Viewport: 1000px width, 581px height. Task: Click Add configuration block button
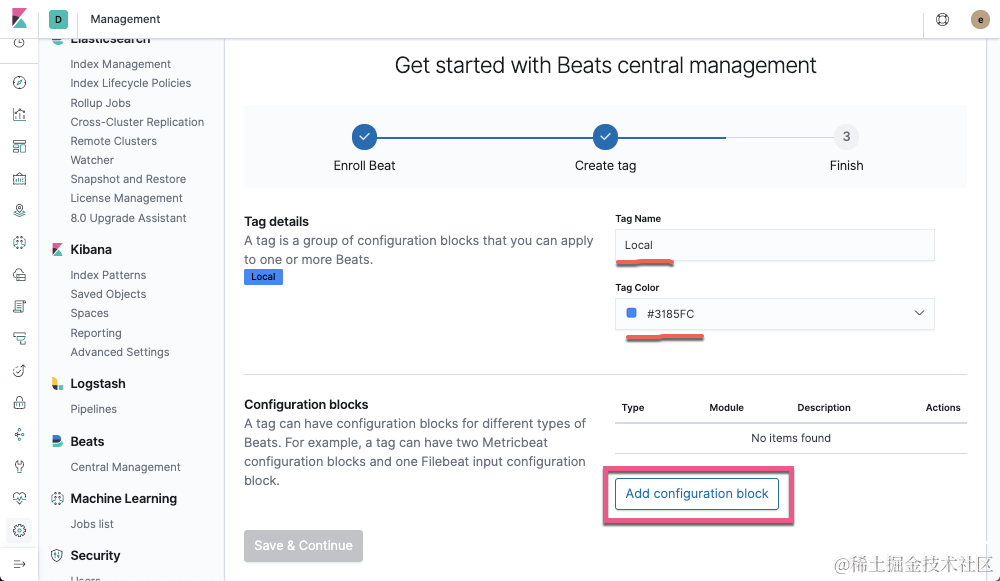point(697,494)
